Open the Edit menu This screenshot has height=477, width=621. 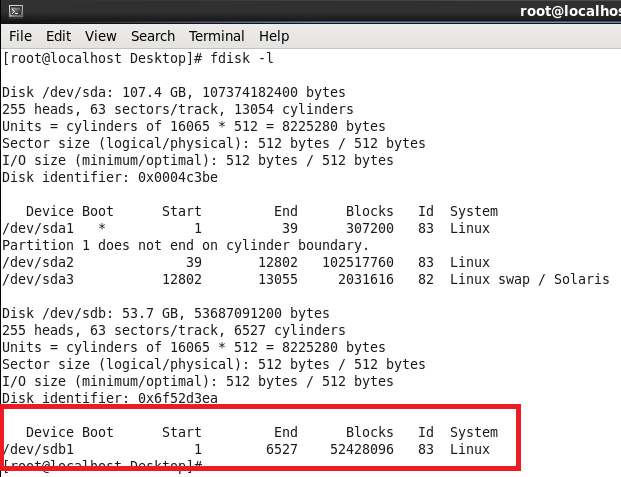(58, 36)
